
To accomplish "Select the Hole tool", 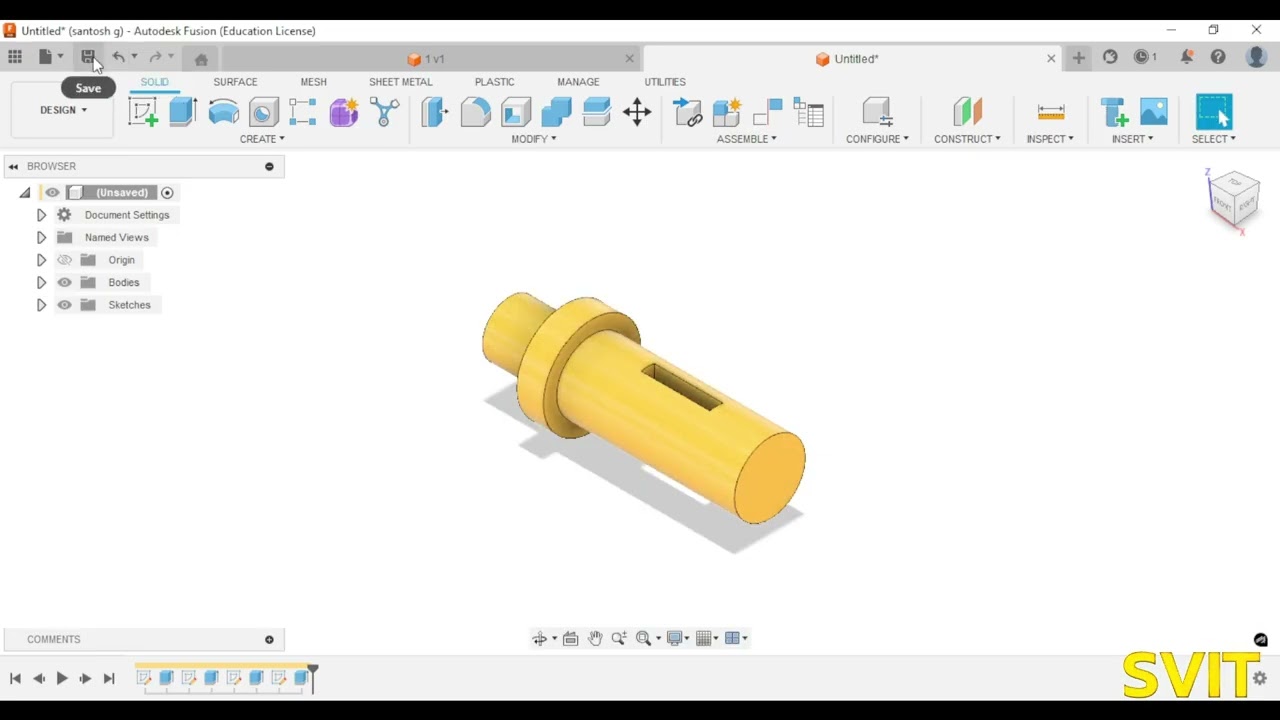I will pos(264,112).
